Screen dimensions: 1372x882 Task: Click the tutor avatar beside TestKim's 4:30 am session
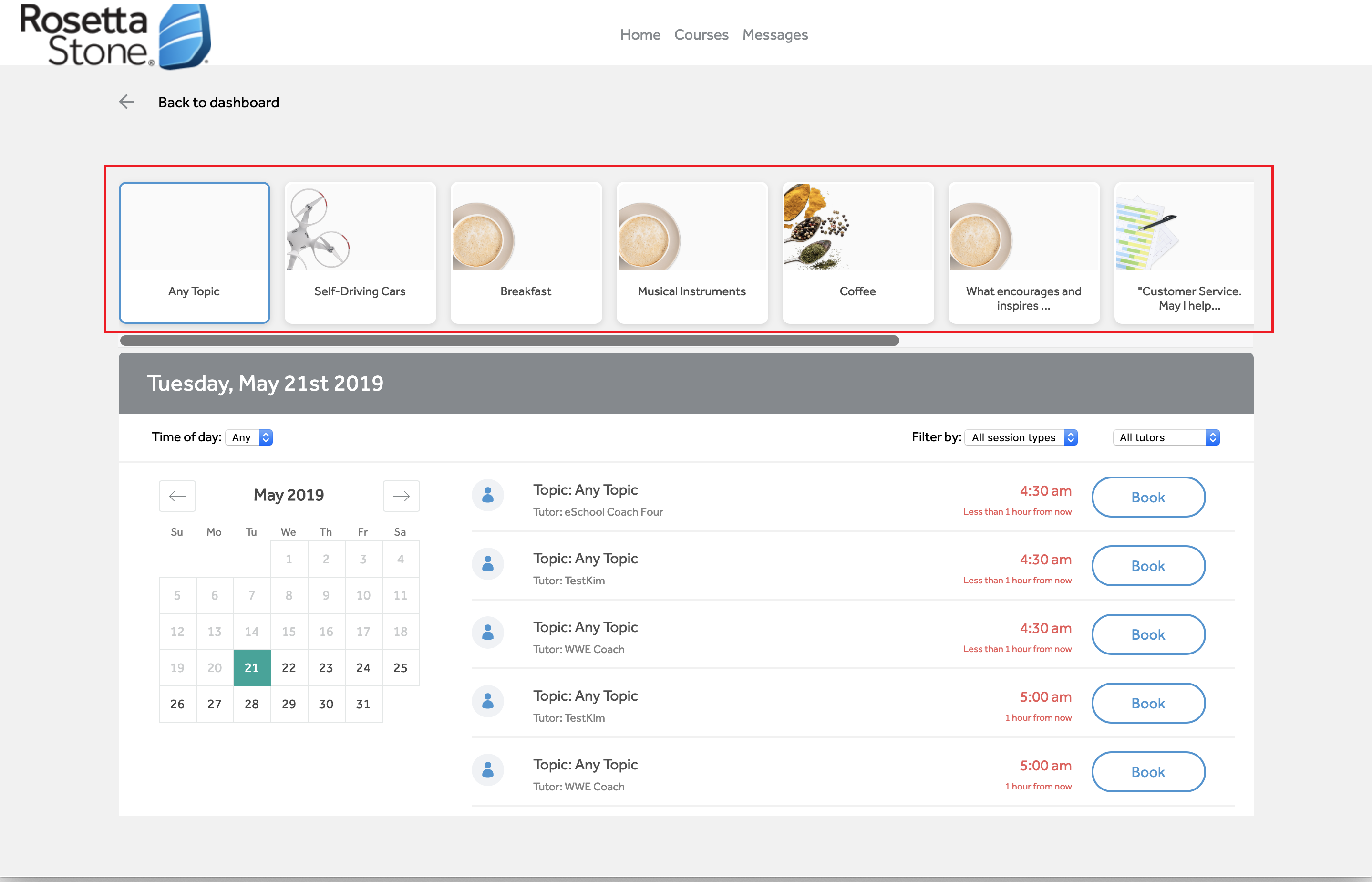[x=488, y=564]
